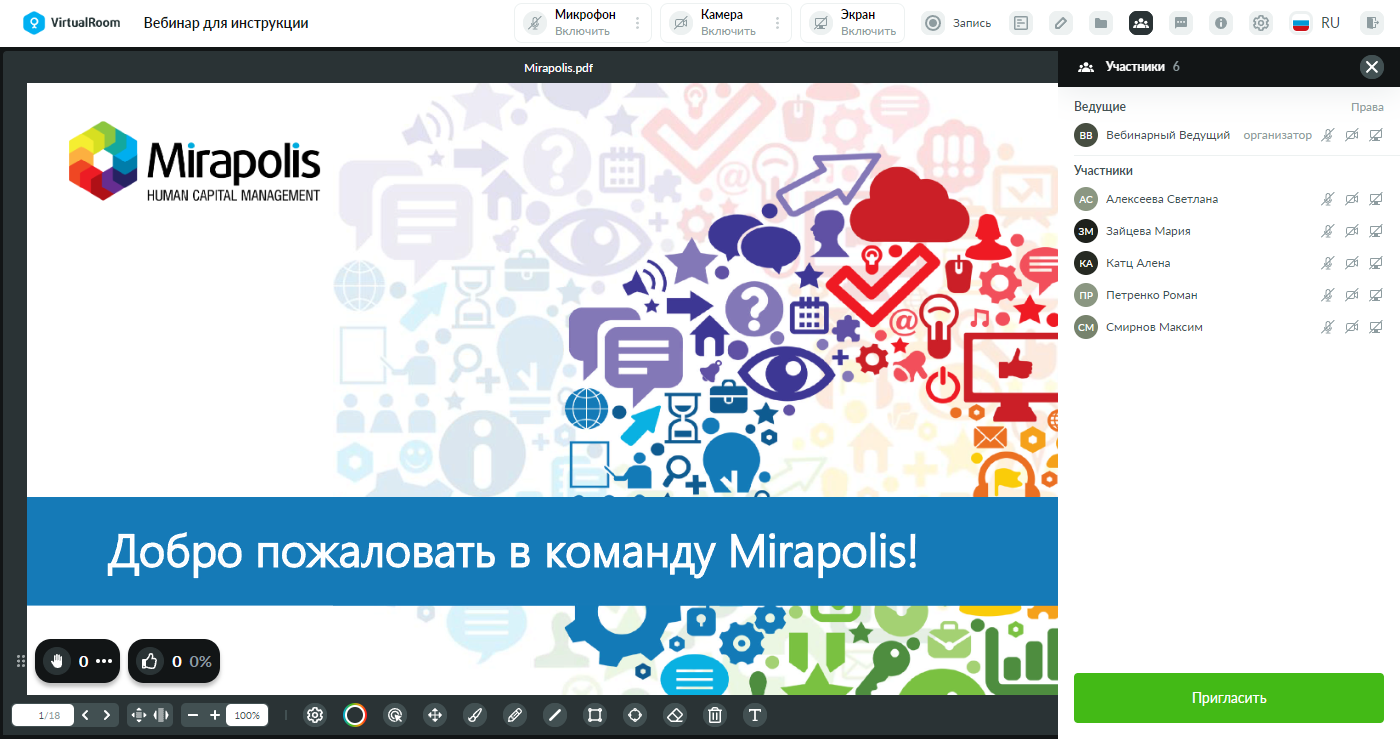Viewport: 1400px width, 739px height.
Task: Click the green Пригласить button
Action: pyautogui.click(x=1229, y=698)
